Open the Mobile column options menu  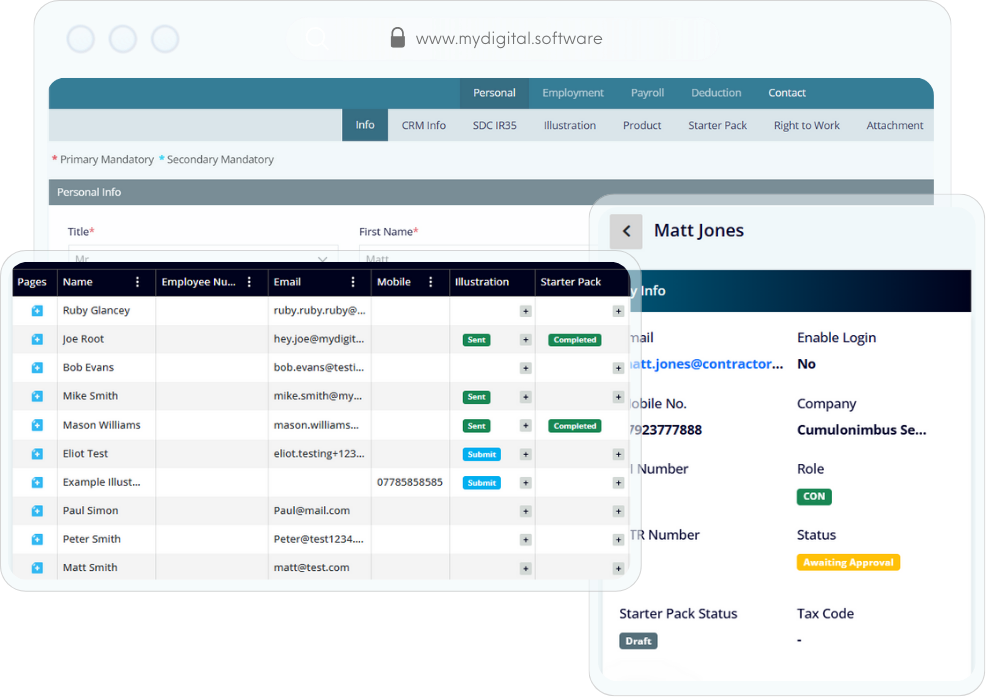431,282
